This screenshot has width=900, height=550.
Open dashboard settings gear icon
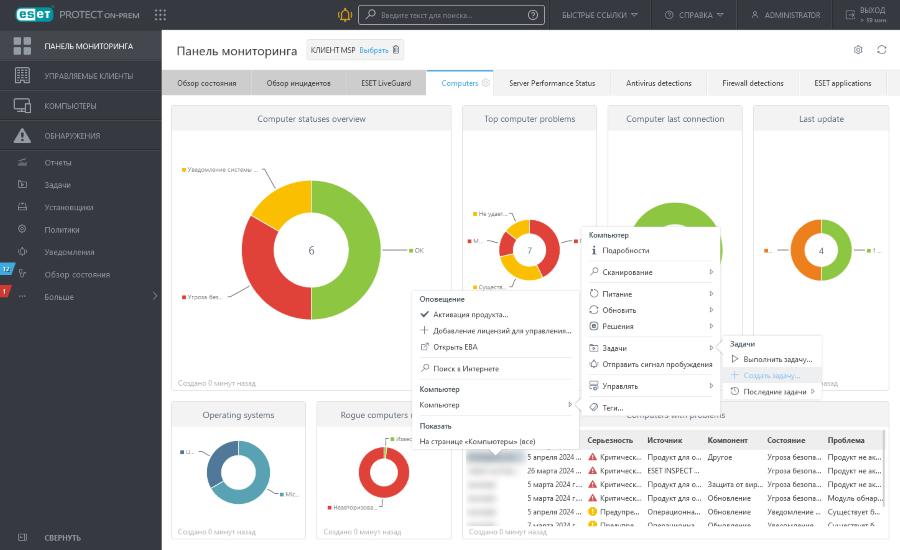pos(858,50)
